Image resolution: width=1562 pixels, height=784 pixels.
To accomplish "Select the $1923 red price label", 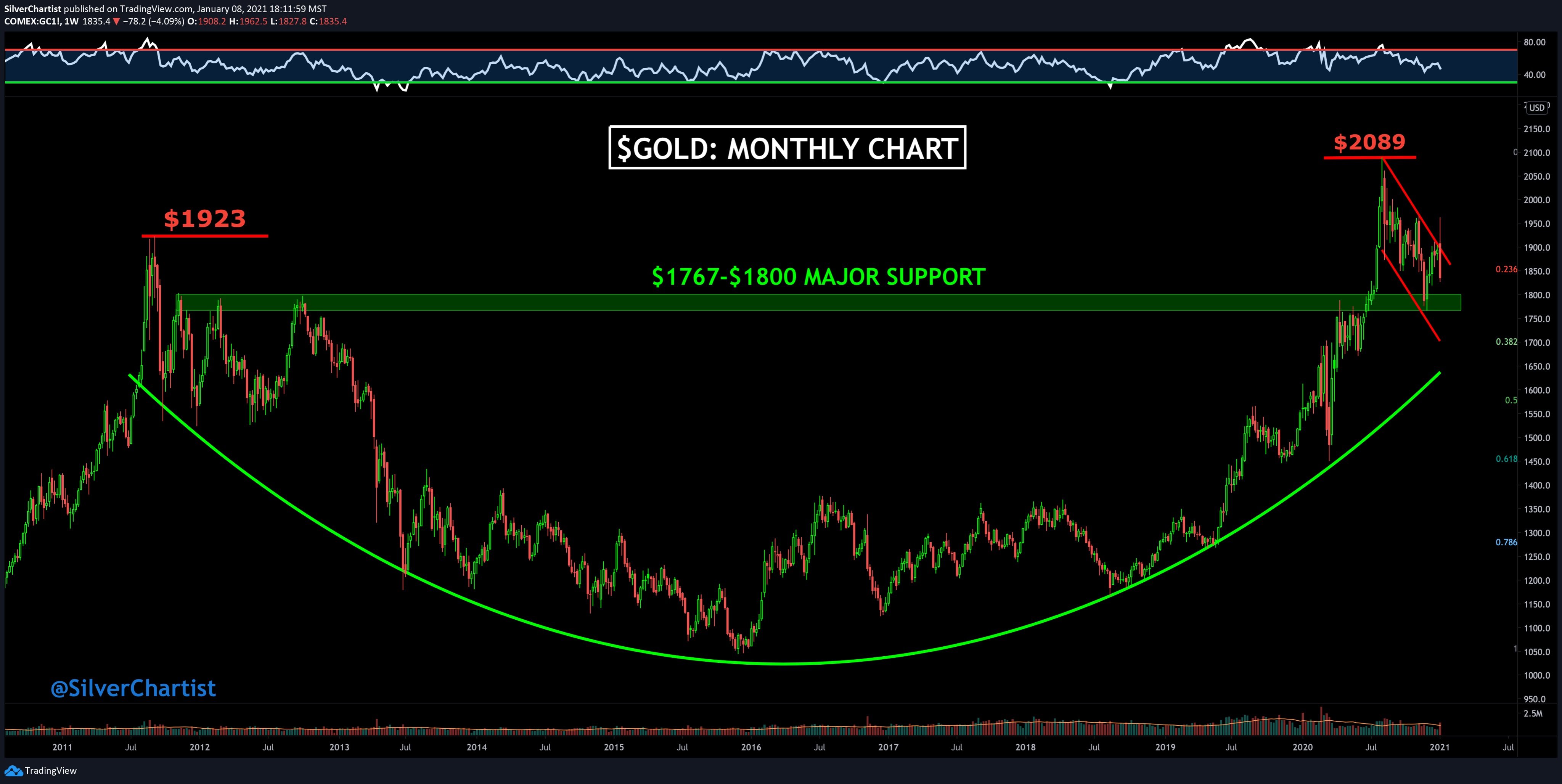I will [204, 219].
